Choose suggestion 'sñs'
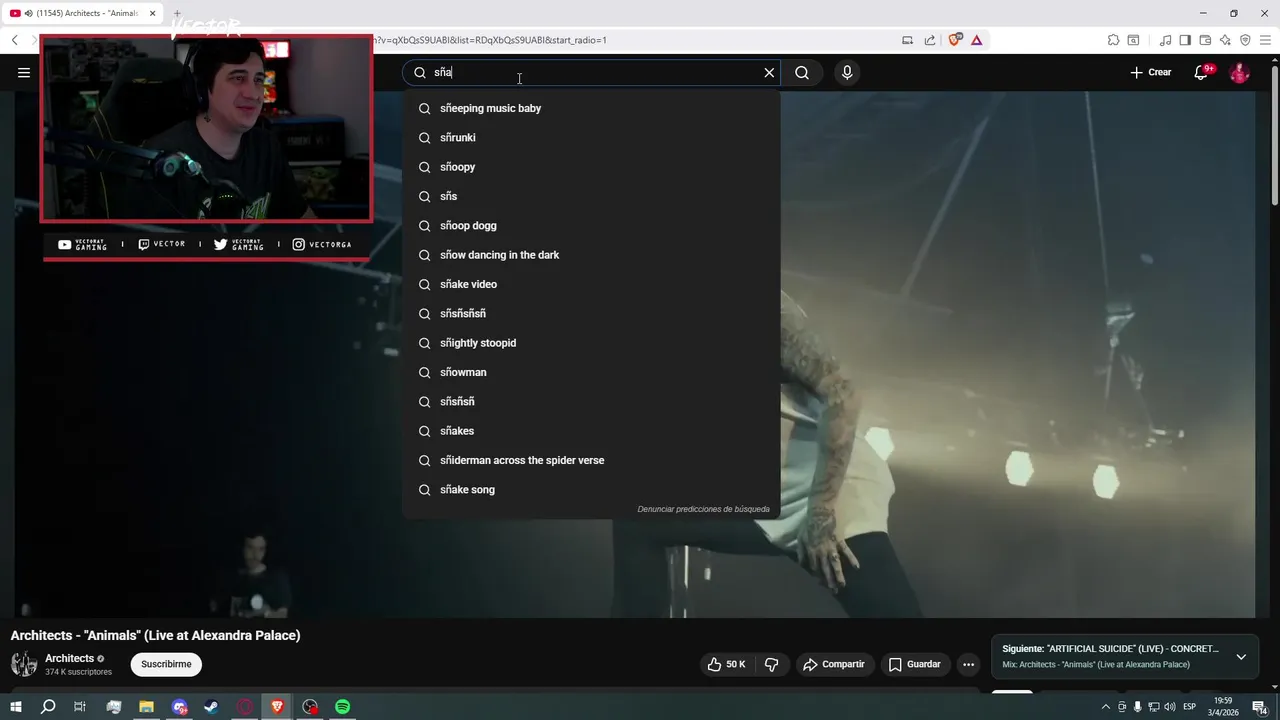Screen dimensions: 1280x720 (x=591, y=196)
